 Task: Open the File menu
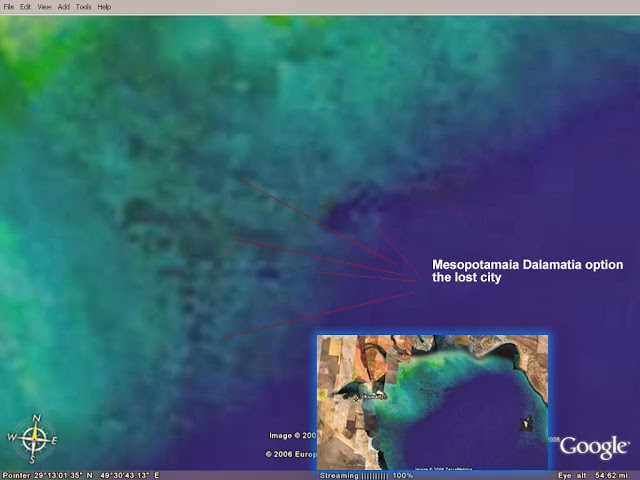[x=9, y=7]
